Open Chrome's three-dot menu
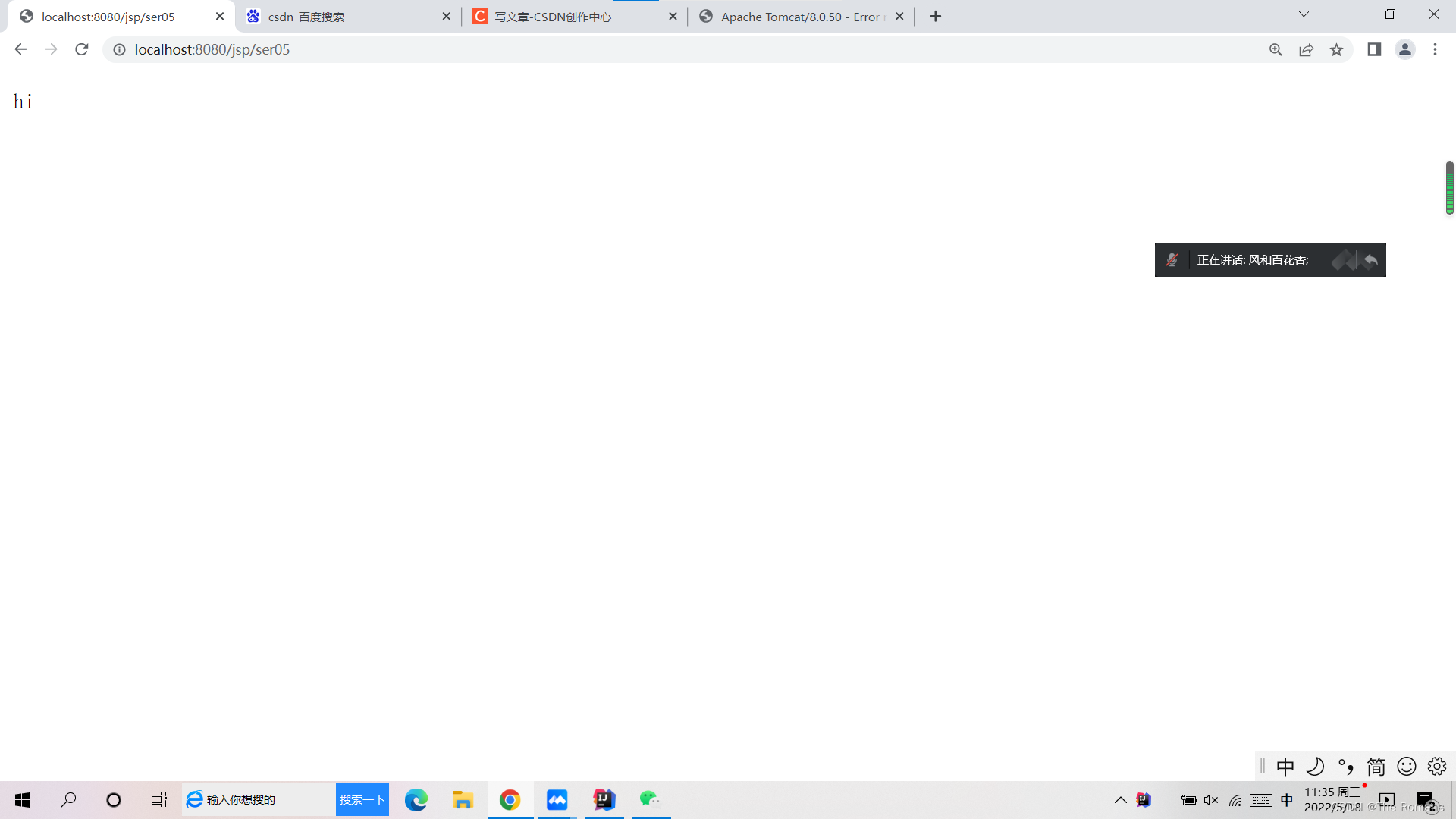 [x=1435, y=49]
